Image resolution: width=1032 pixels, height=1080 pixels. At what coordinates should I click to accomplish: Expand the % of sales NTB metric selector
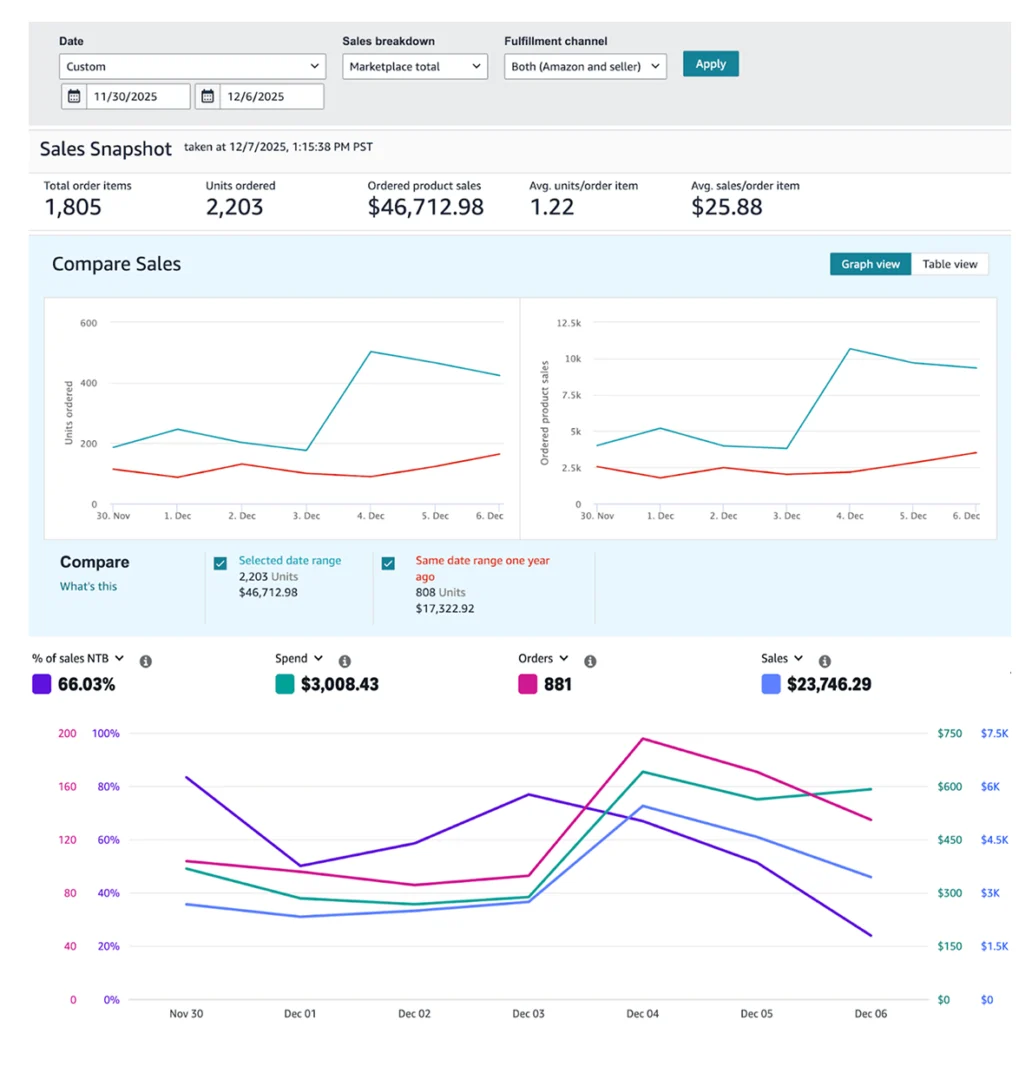click(x=119, y=659)
